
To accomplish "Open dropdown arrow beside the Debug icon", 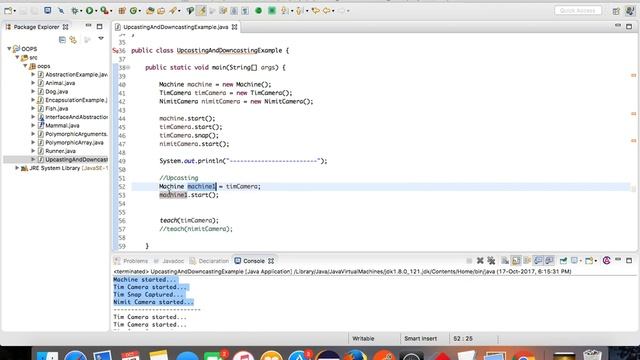I will click(x=81, y=11).
